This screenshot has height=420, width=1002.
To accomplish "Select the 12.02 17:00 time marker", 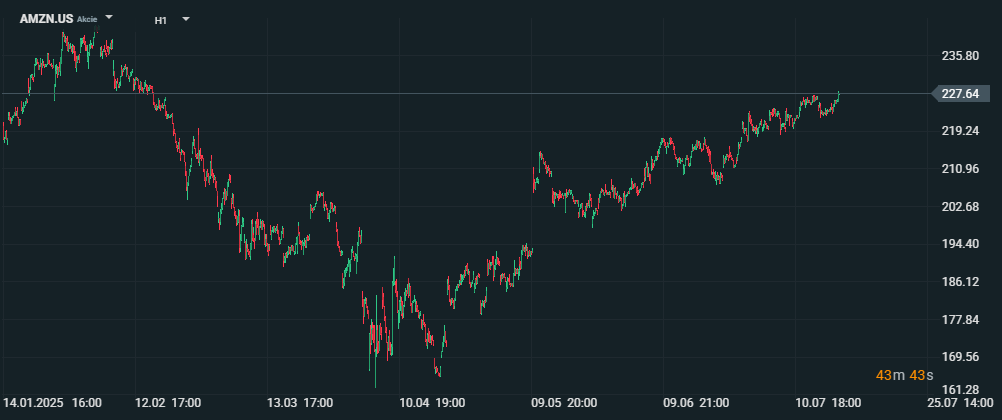I will [168, 403].
